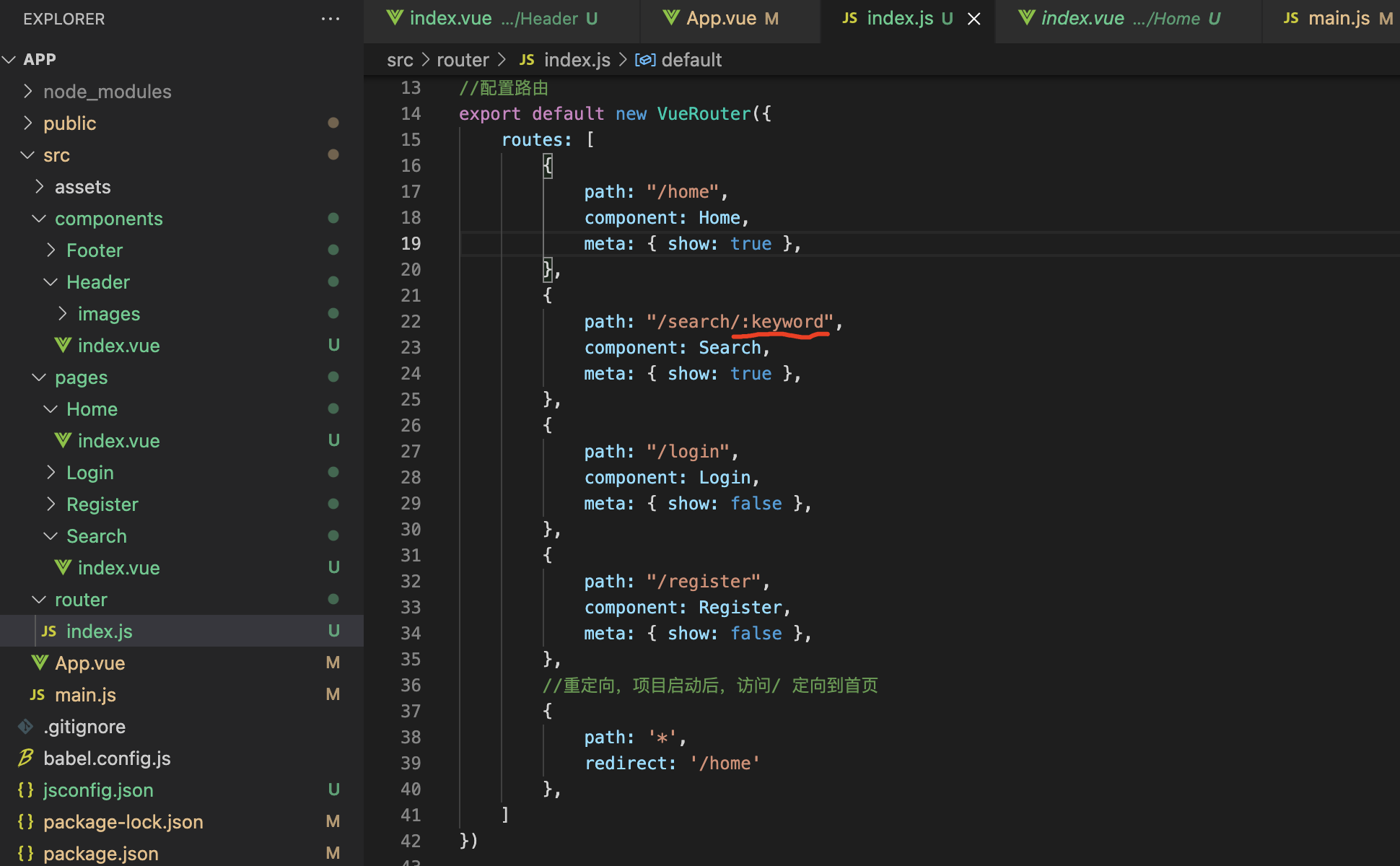Viewport: 1400px width, 866px height.
Task: Click the Vue icon on App.vue tab
Action: 671,18
